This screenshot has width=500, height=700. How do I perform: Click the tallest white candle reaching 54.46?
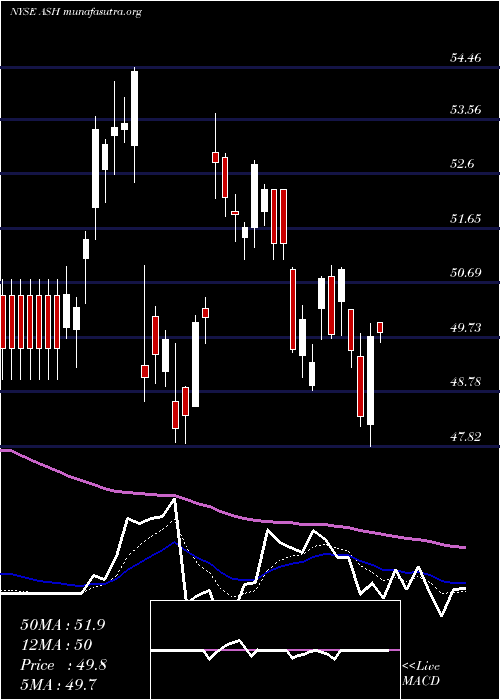pyautogui.click(x=134, y=108)
